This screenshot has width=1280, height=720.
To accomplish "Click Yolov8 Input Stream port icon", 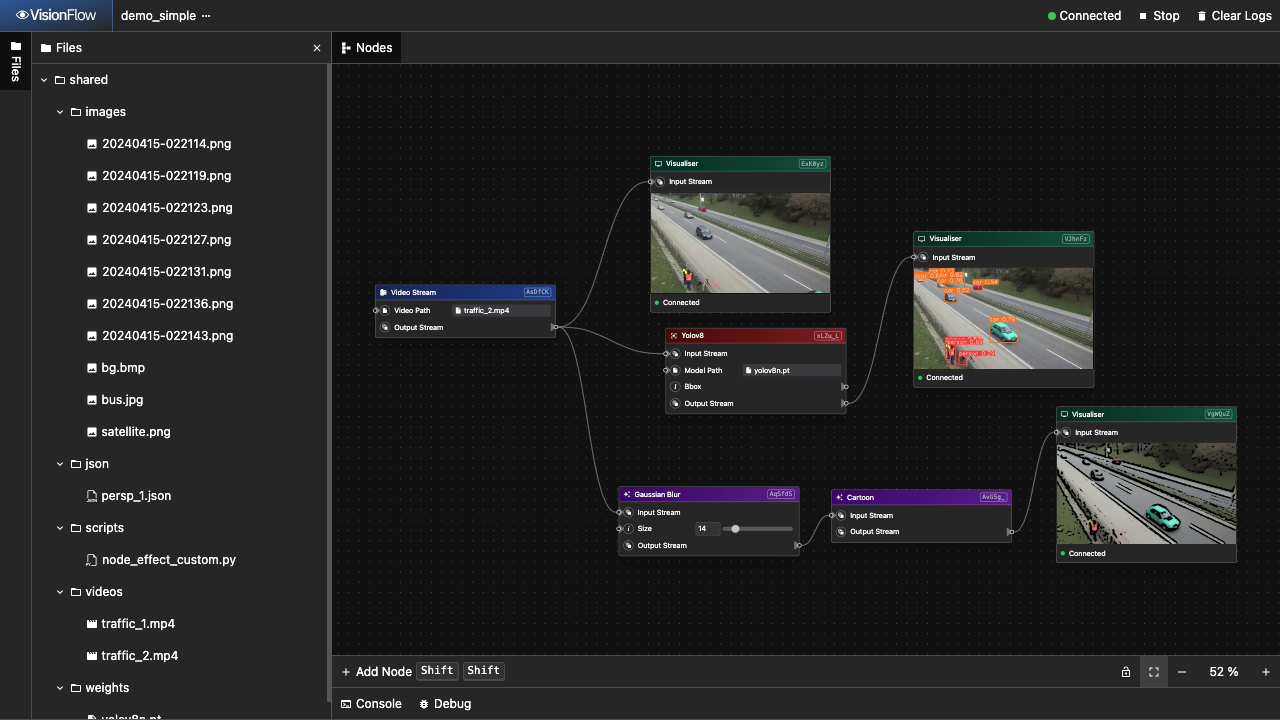I will point(675,354).
